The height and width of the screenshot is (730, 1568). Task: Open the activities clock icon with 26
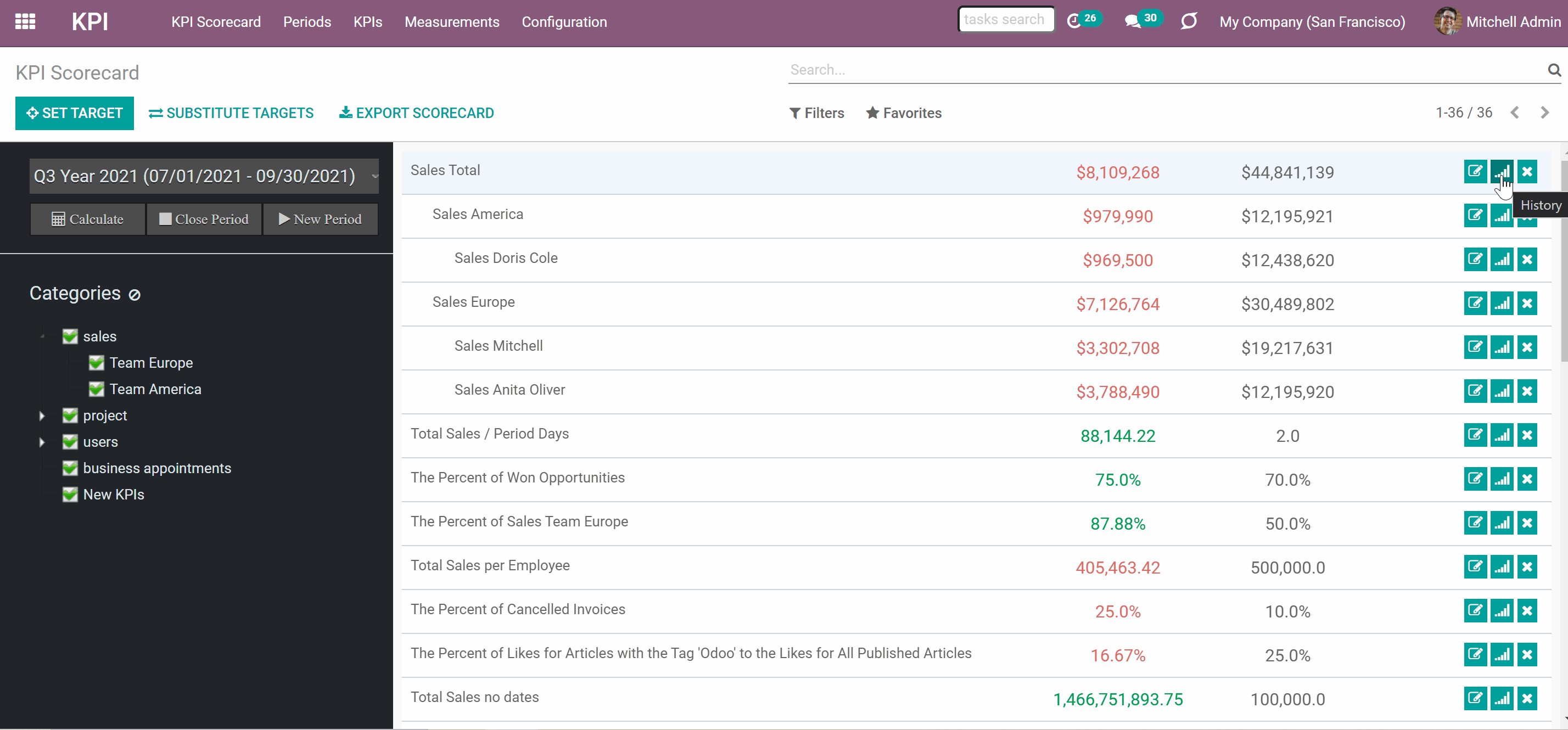[1074, 21]
